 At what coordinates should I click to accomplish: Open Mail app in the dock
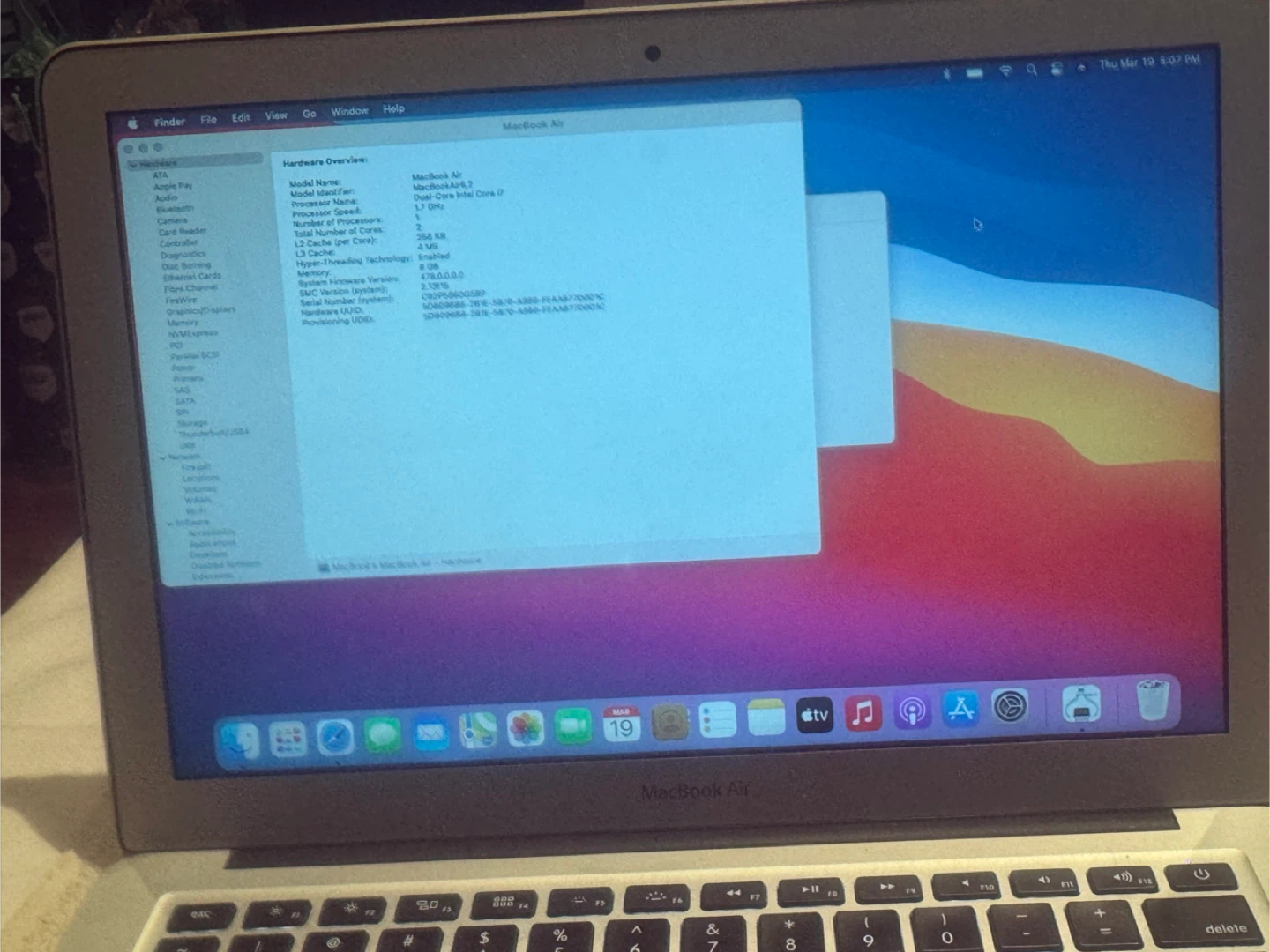(x=431, y=733)
